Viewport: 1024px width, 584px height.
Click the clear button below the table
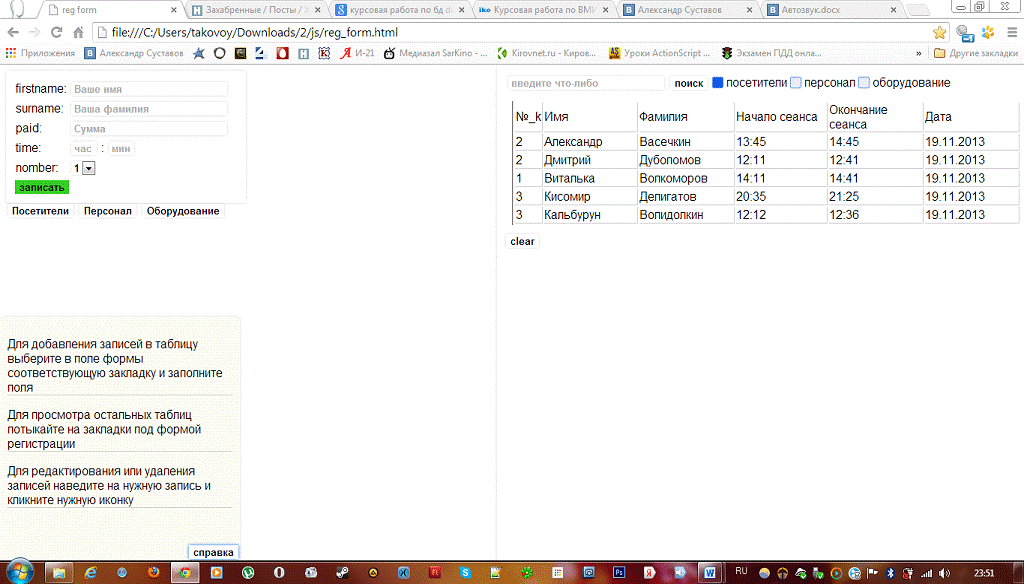tap(522, 241)
